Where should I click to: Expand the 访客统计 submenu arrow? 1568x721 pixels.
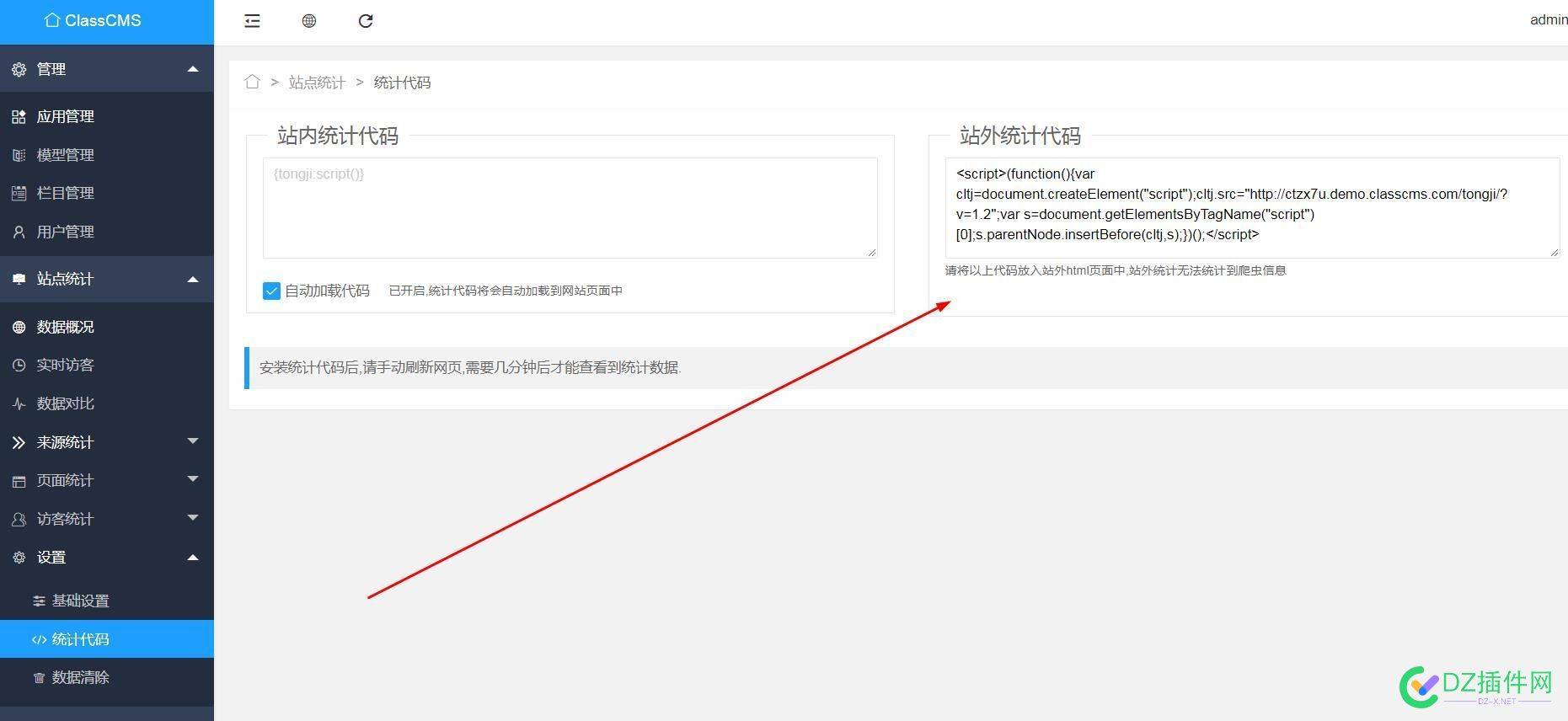click(193, 517)
